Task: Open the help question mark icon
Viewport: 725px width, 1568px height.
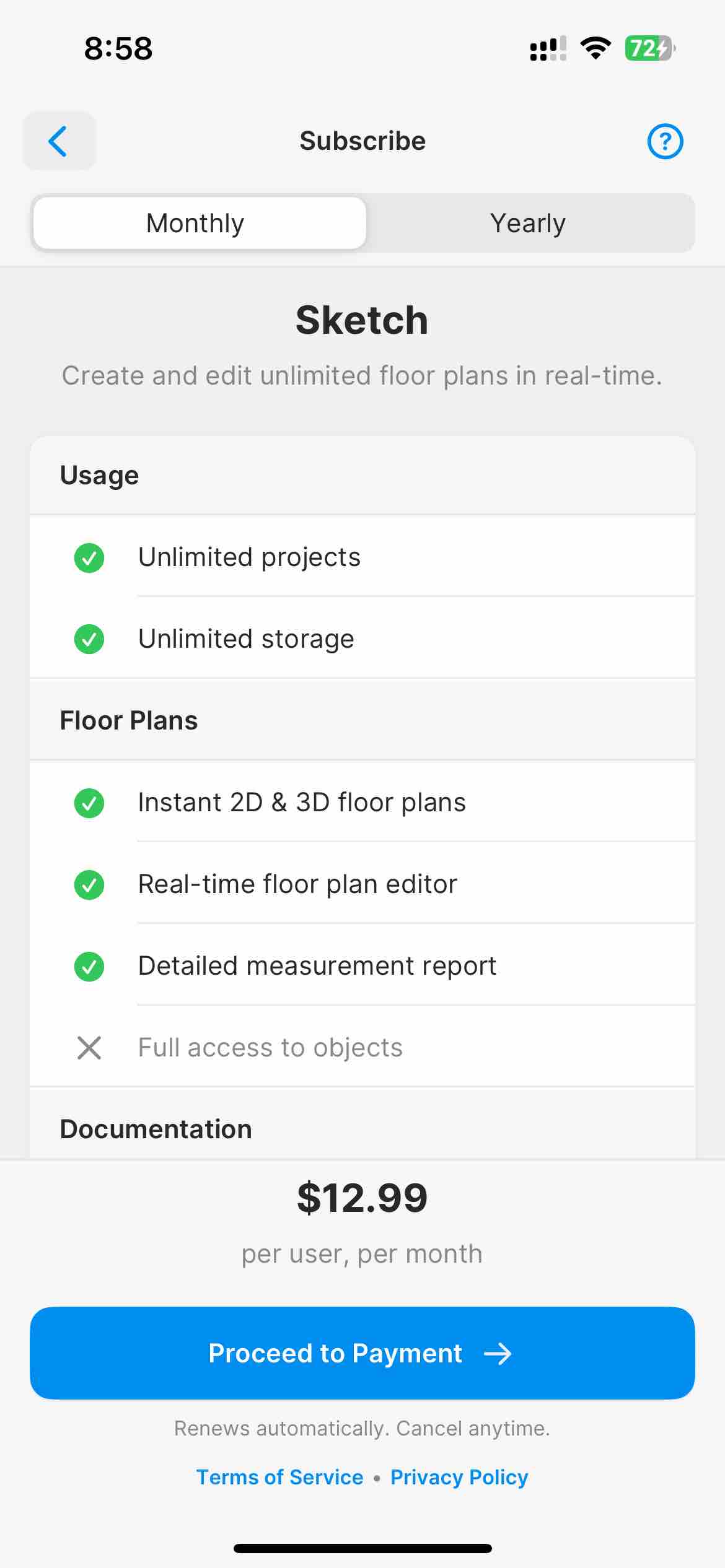Action: 665,142
